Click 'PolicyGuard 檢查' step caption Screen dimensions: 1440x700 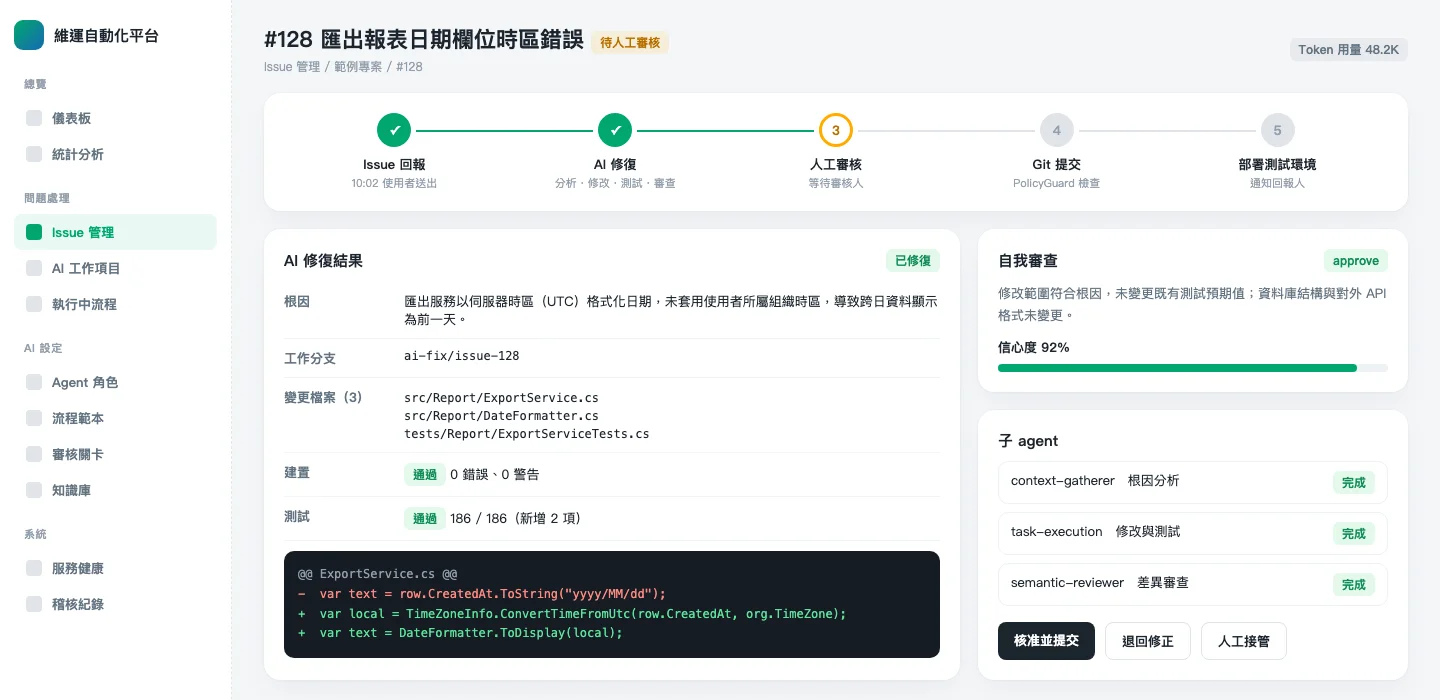pos(1057,183)
